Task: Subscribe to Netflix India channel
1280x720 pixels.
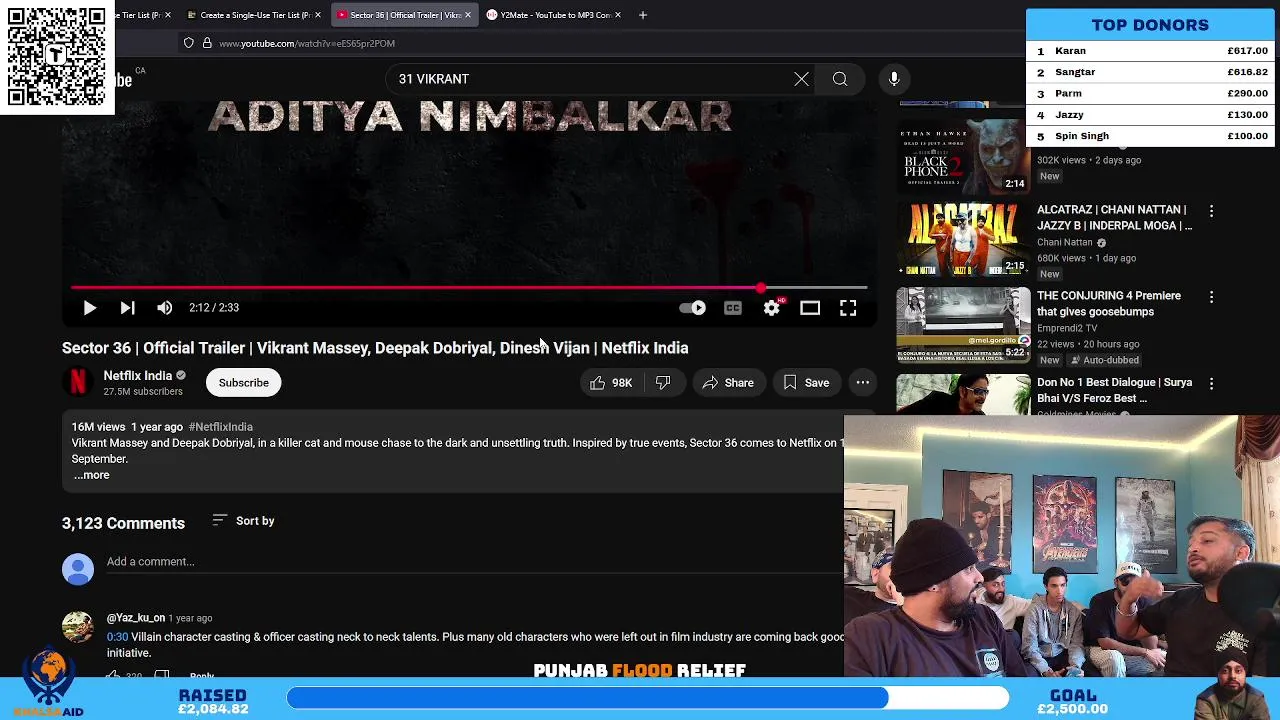Action: click(x=244, y=383)
